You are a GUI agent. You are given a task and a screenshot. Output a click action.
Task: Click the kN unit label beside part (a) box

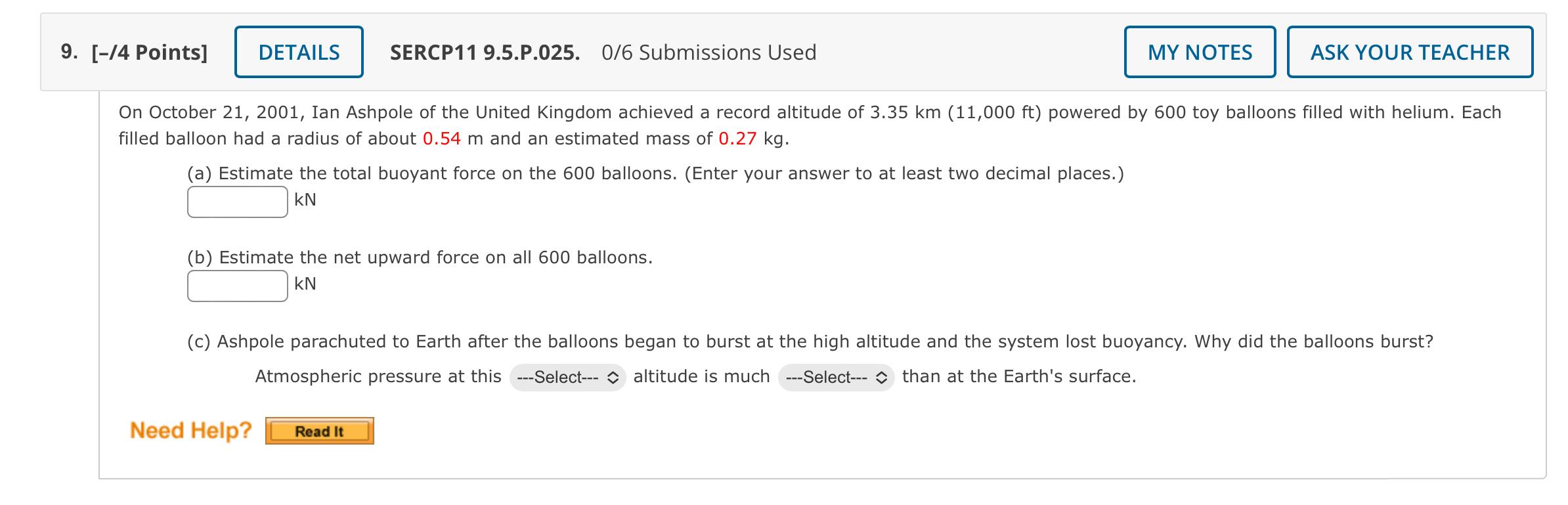tap(304, 200)
